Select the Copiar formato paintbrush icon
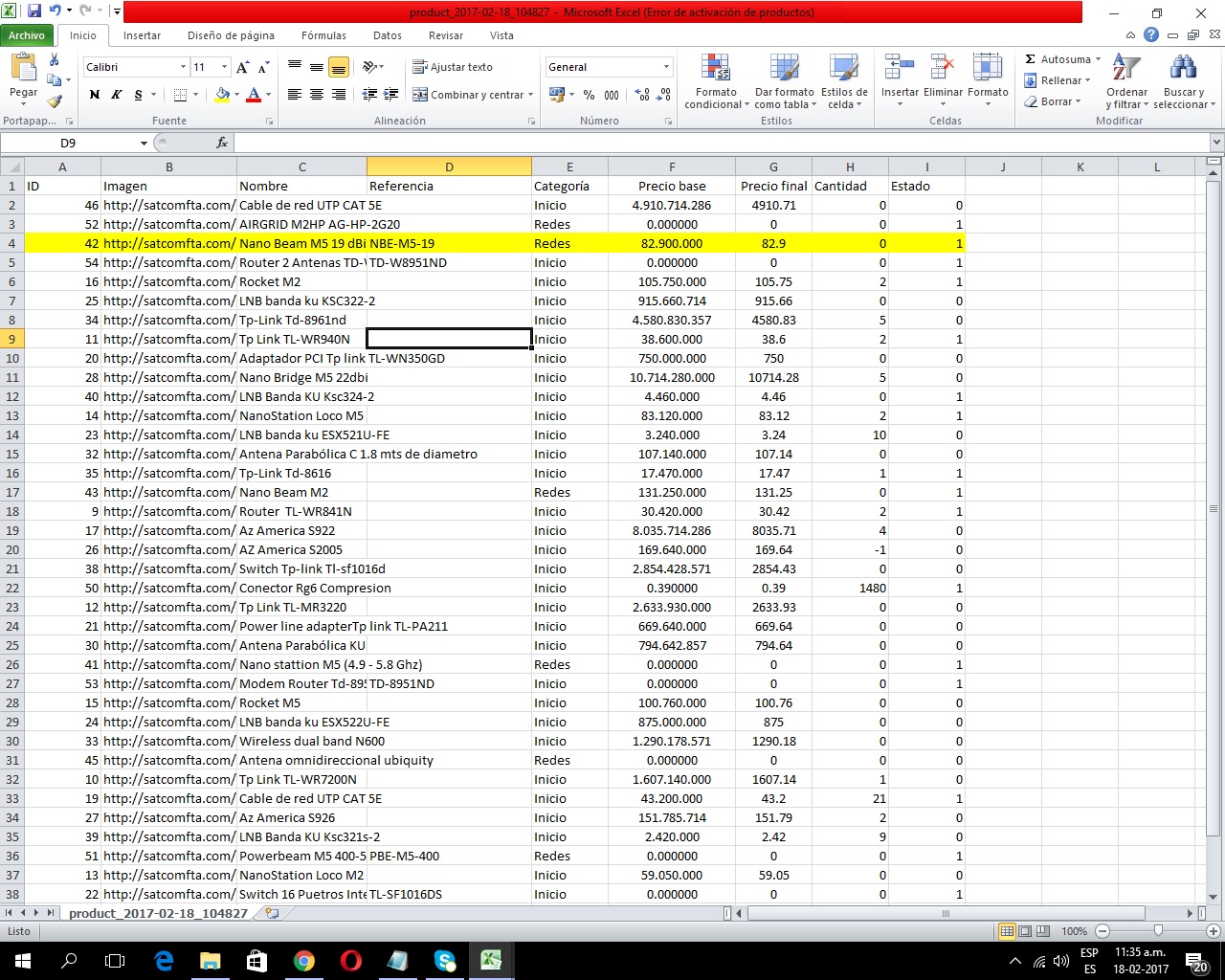This screenshot has width=1225, height=980. pos(55,100)
